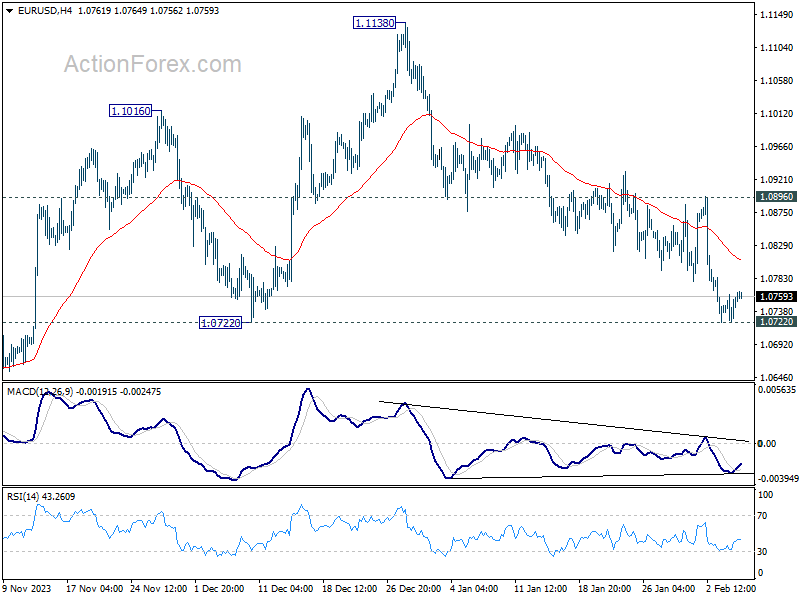Click the 1.11490 price axis value

(777, 15)
